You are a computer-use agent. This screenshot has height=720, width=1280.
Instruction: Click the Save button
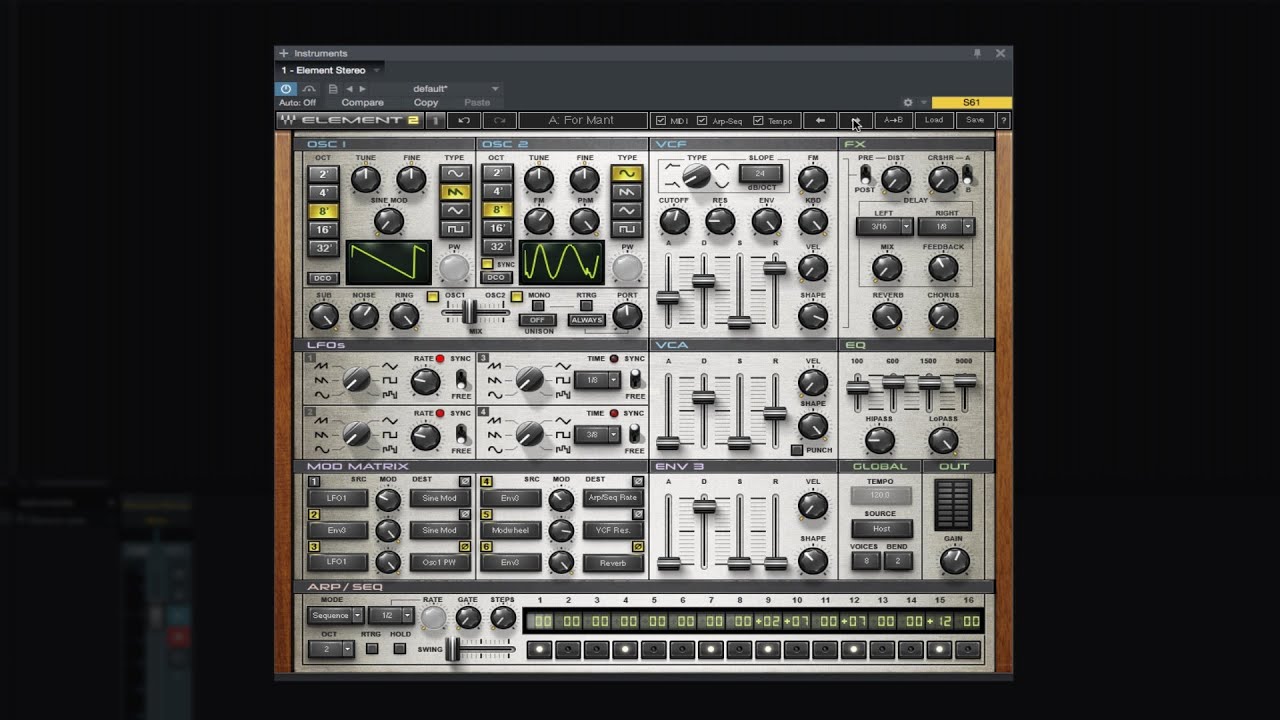coord(975,120)
